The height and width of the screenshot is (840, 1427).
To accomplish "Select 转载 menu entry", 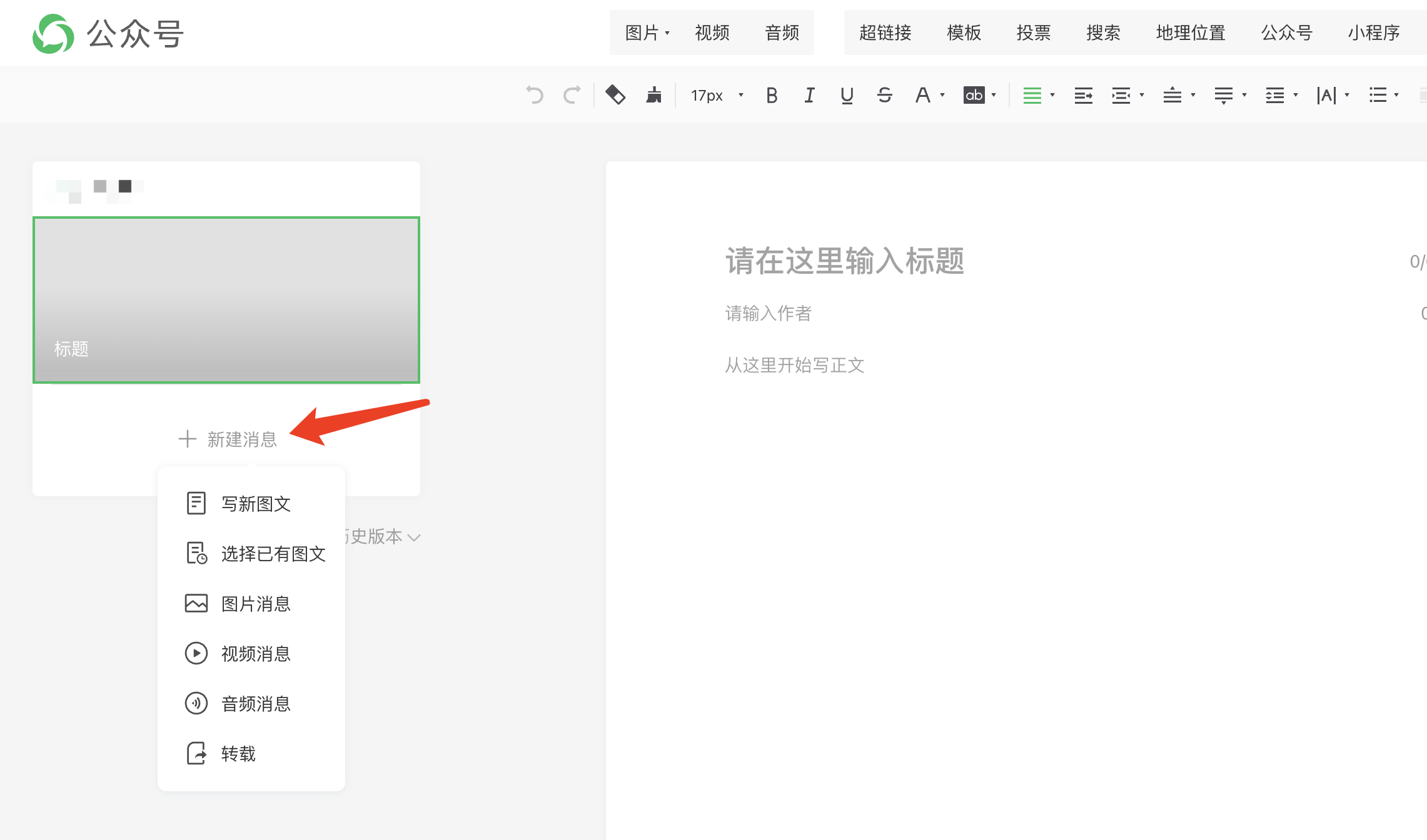I will [x=238, y=754].
